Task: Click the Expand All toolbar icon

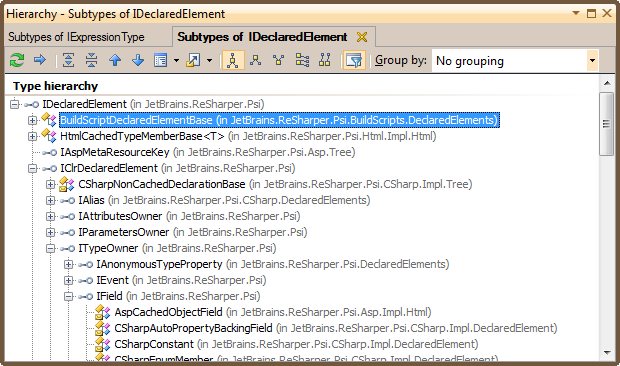Action: (x=68, y=60)
